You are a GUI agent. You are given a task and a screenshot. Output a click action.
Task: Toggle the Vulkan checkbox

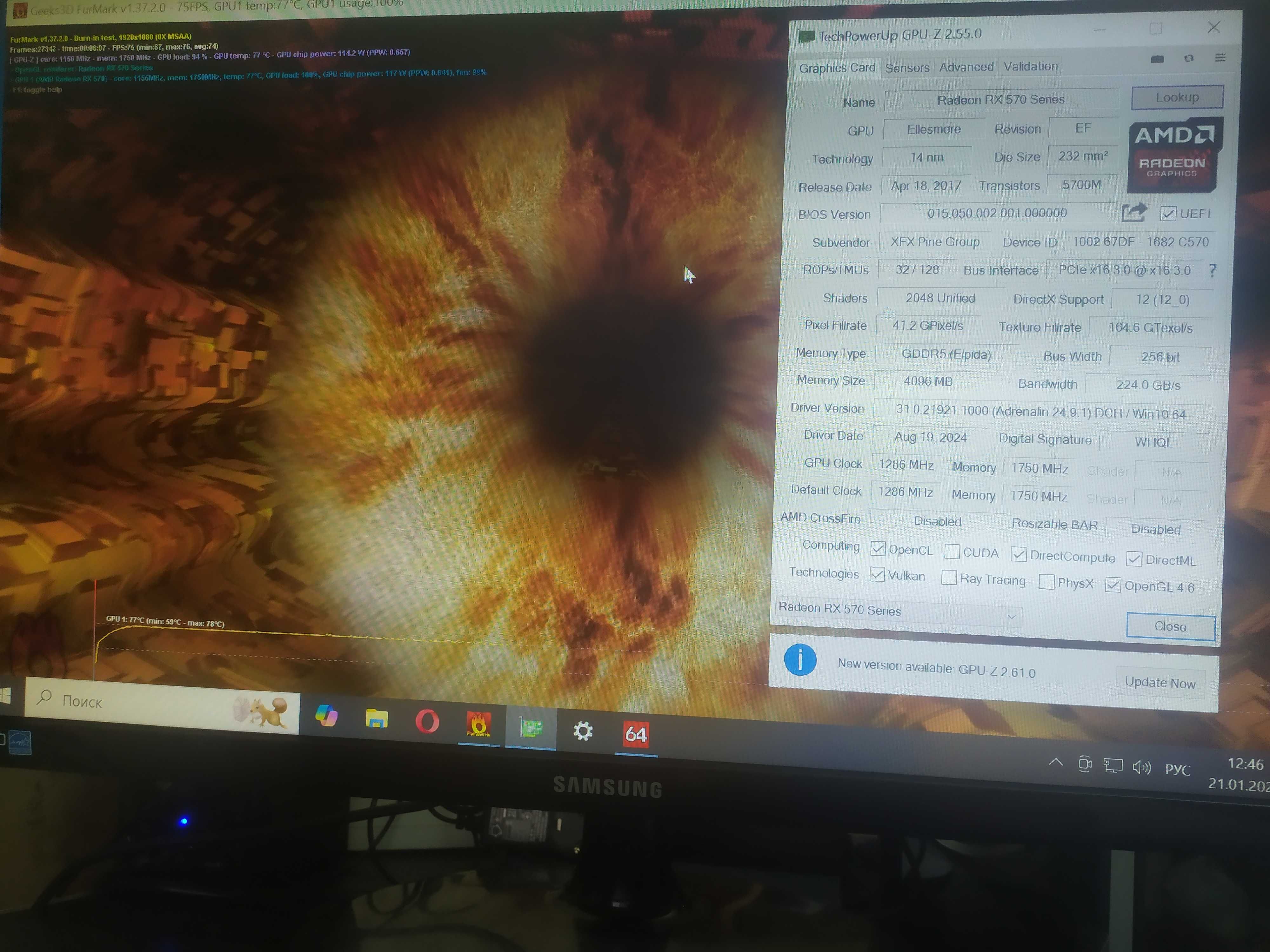pyautogui.click(x=877, y=574)
